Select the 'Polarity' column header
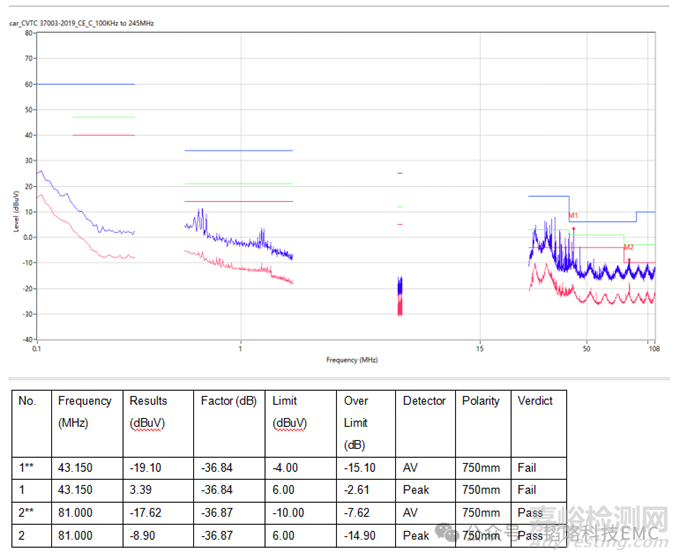The height and width of the screenshot is (560, 680). coord(481,401)
